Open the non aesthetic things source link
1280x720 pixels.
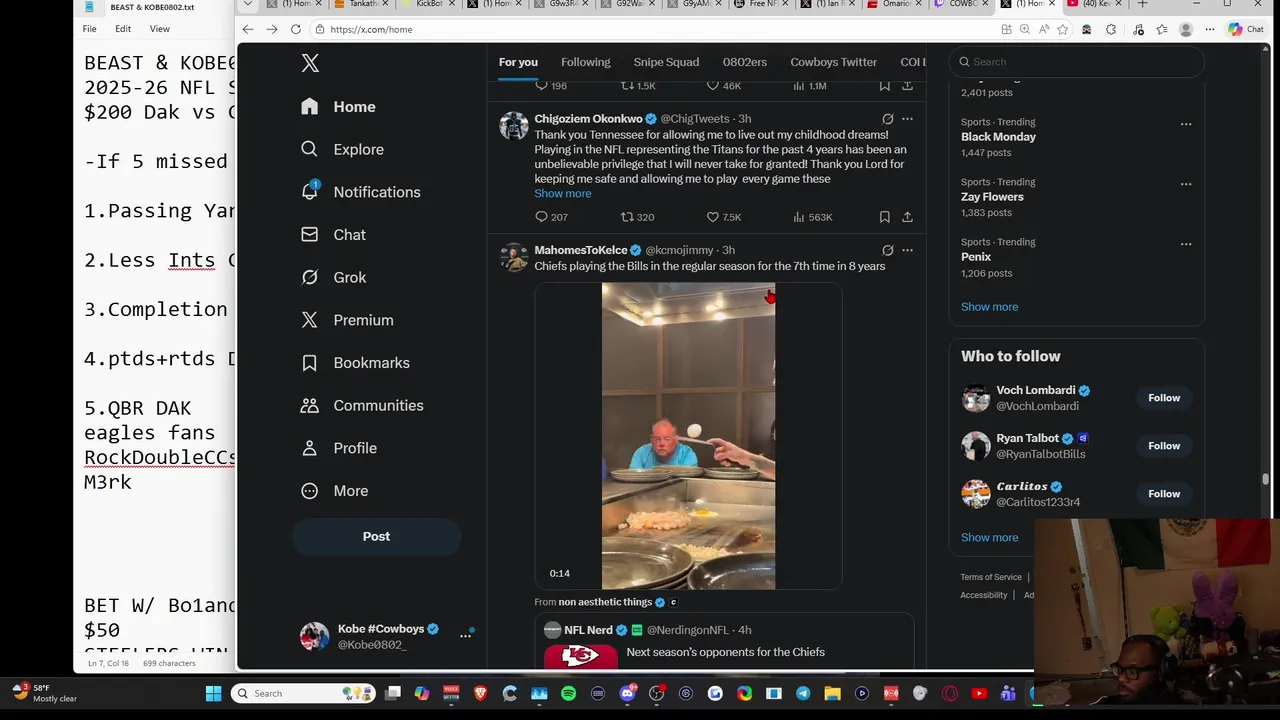coord(604,602)
